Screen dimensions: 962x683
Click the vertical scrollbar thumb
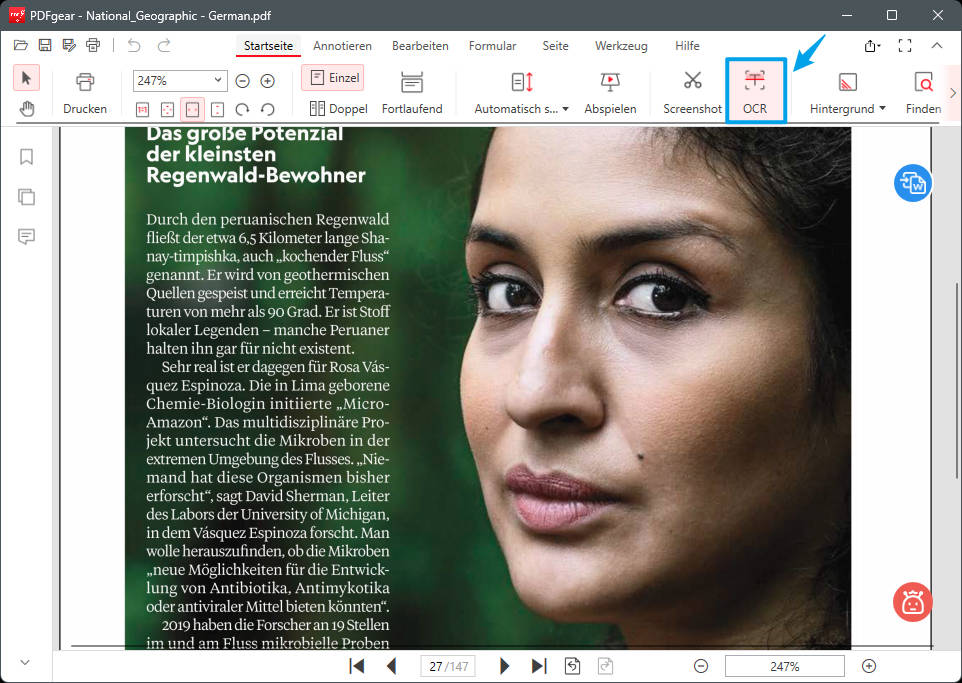pos(957,379)
